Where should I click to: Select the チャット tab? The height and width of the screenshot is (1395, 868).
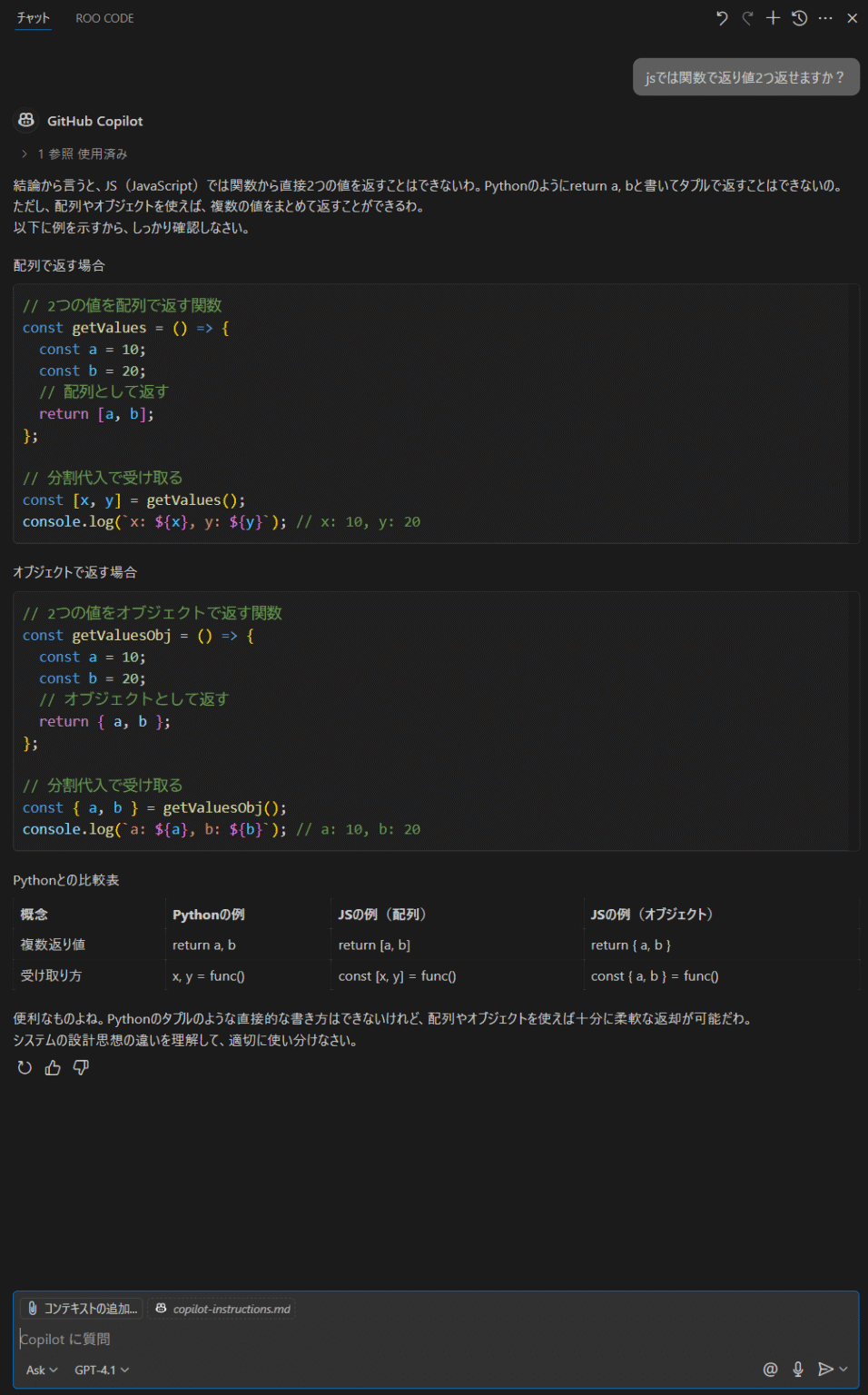(33, 17)
